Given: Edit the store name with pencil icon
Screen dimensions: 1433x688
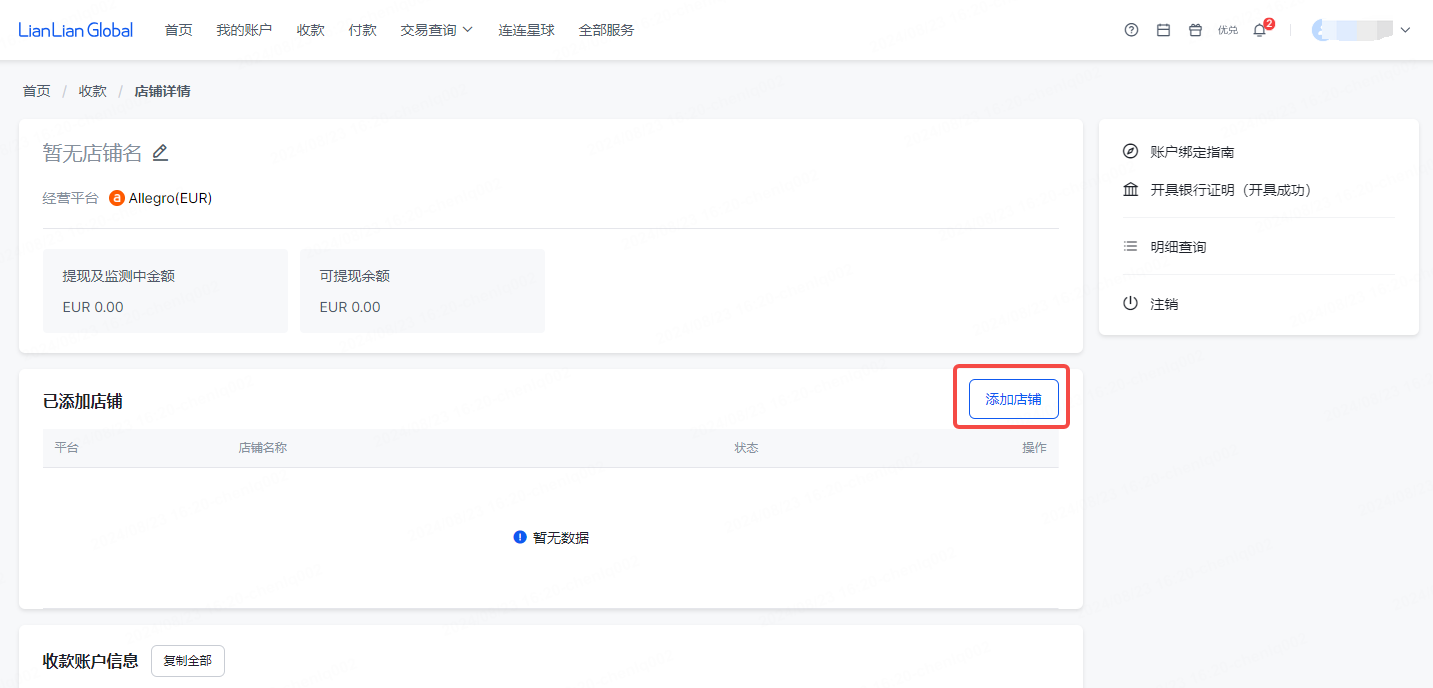Looking at the screenshot, I should [x=160, y=153].
